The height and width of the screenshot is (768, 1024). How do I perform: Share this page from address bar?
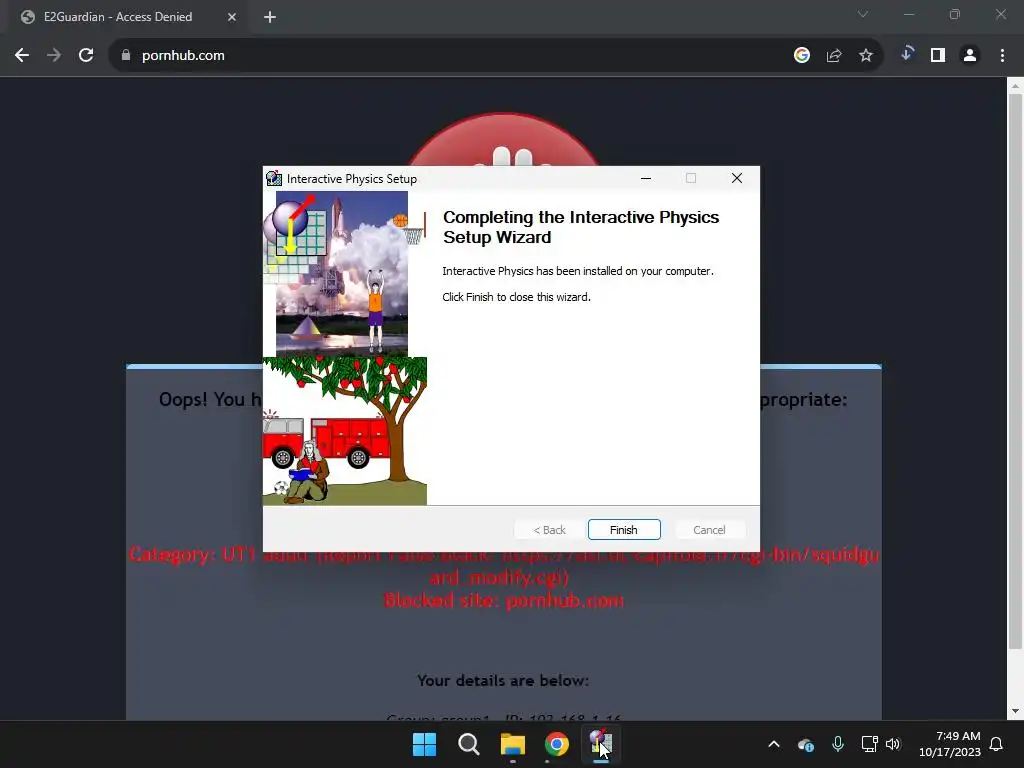pyautogui.click(x=834, y=56)
